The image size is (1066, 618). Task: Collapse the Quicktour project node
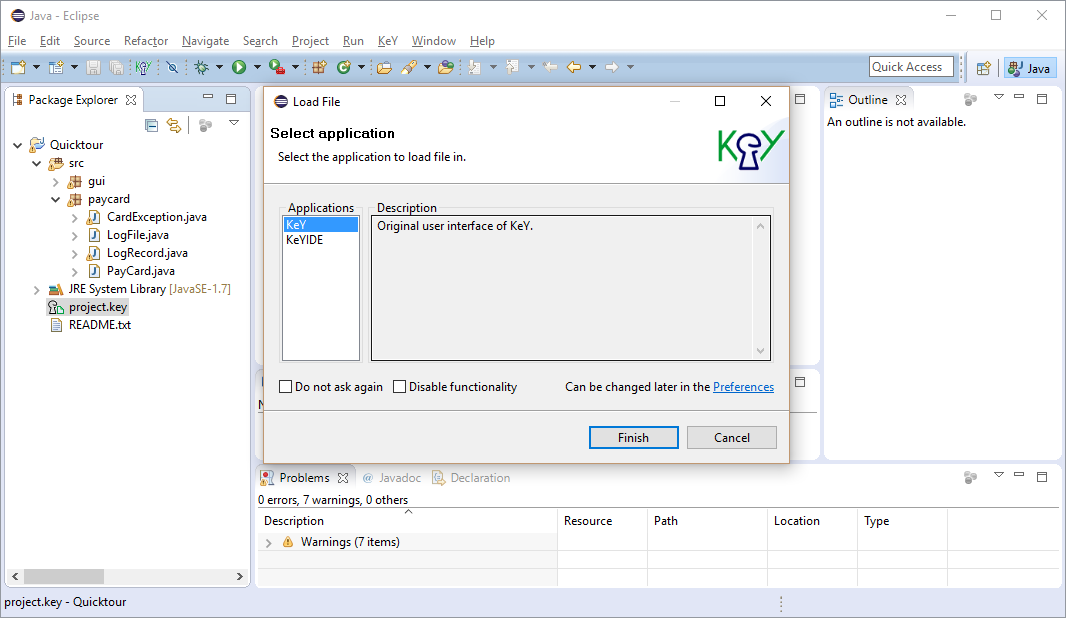[18, 145]
